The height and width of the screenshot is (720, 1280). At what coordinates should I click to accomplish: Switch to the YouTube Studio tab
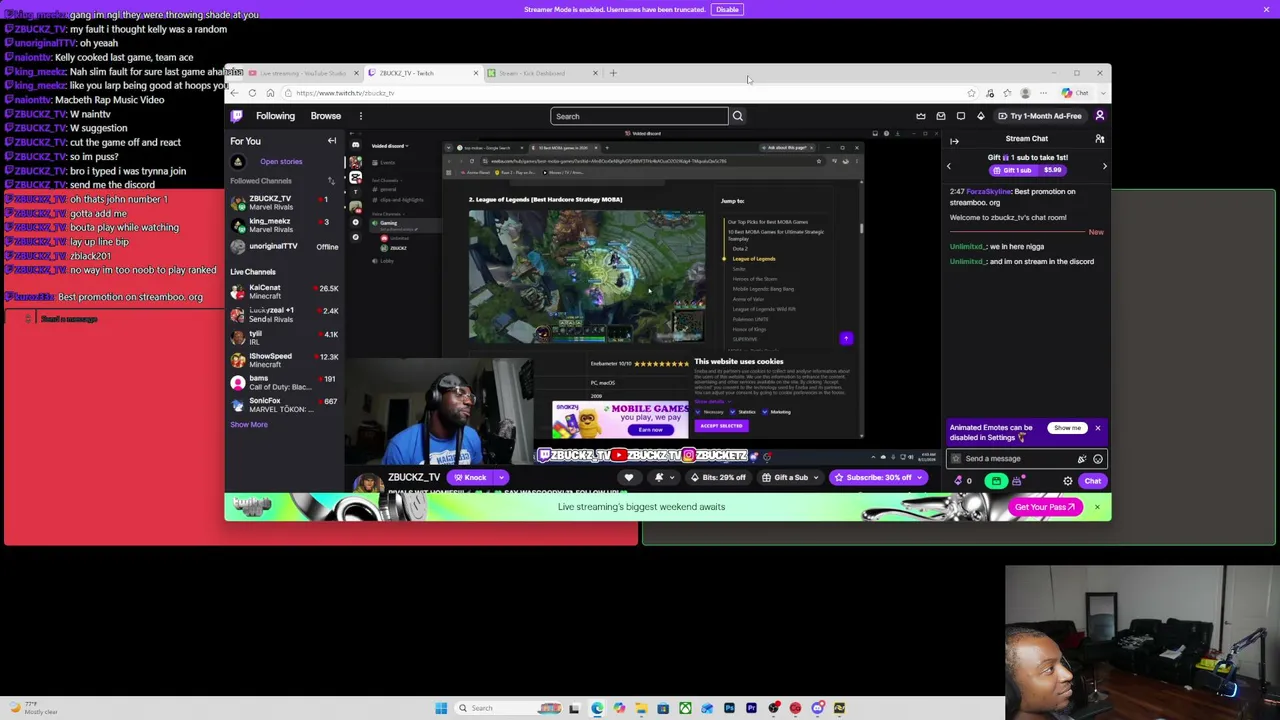pyautogui.click(x=302, y=73)
